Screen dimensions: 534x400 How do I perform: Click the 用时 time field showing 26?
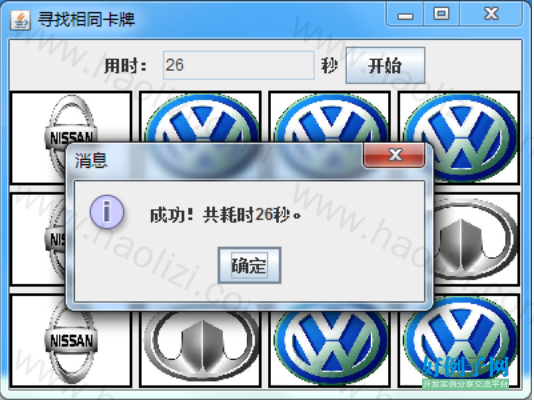pos(238,65)
